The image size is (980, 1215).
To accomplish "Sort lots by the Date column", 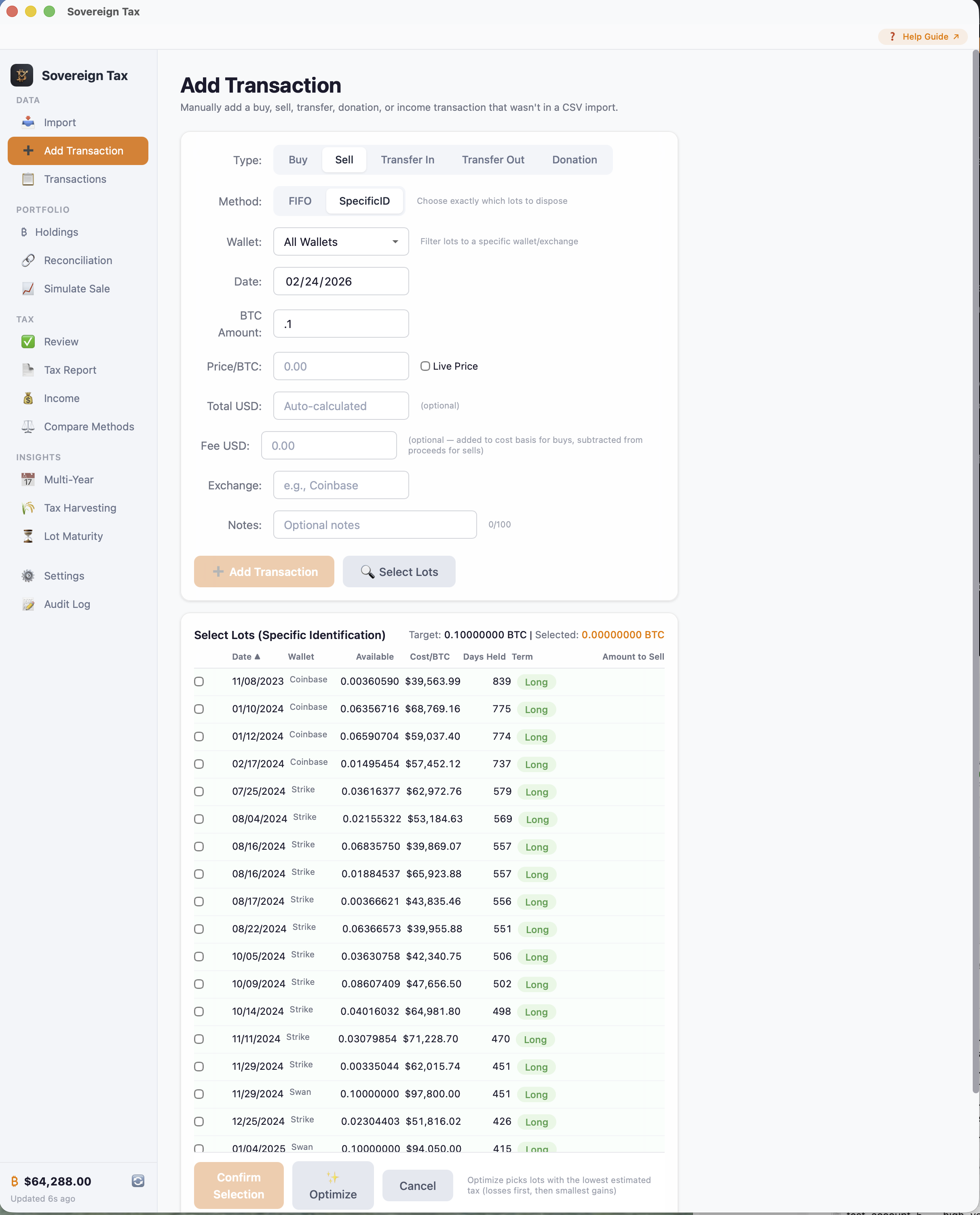I will [247, 656].
